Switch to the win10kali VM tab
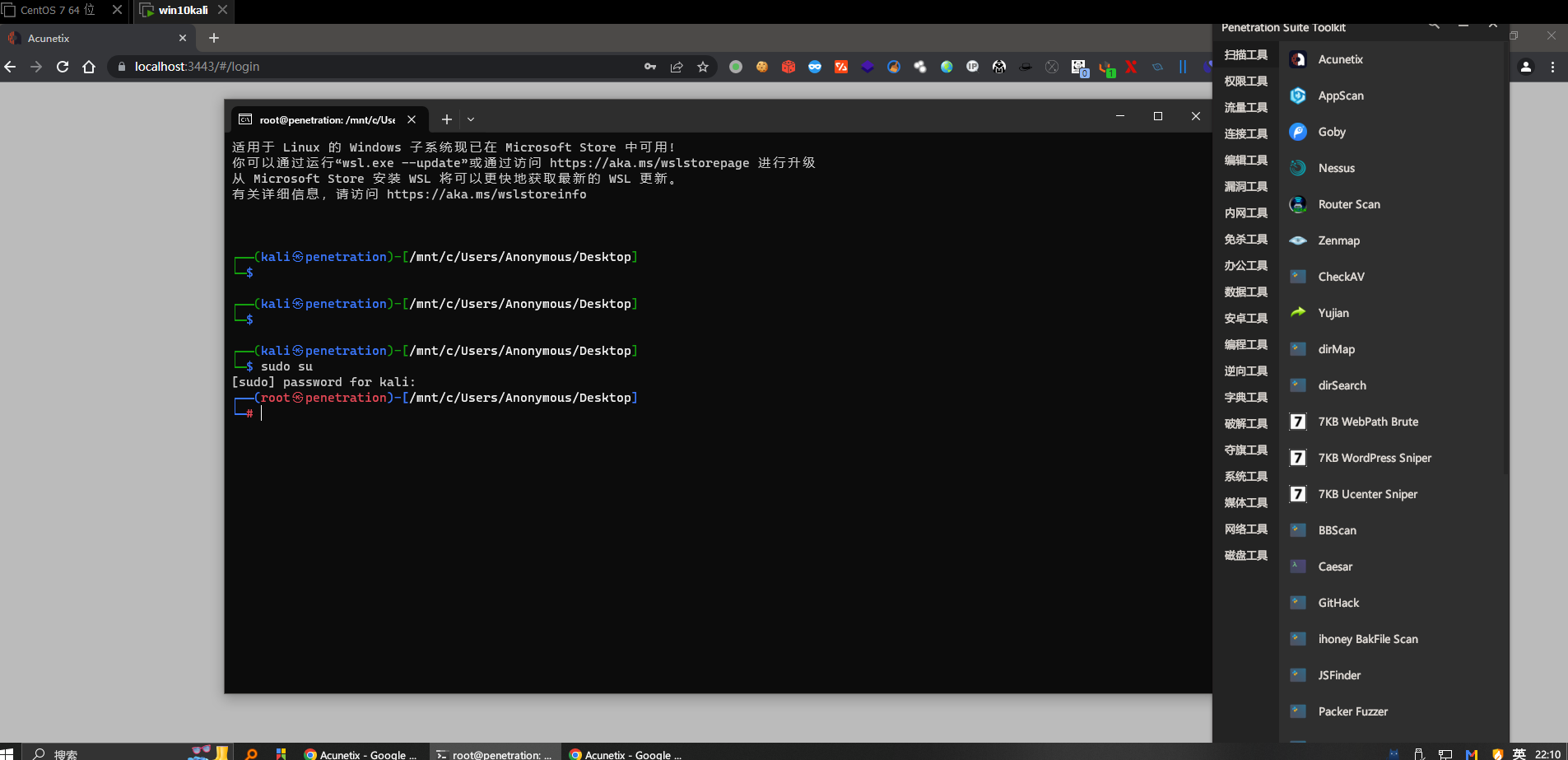The width and height of the screenshot is (1568, 760). point(183,10)
